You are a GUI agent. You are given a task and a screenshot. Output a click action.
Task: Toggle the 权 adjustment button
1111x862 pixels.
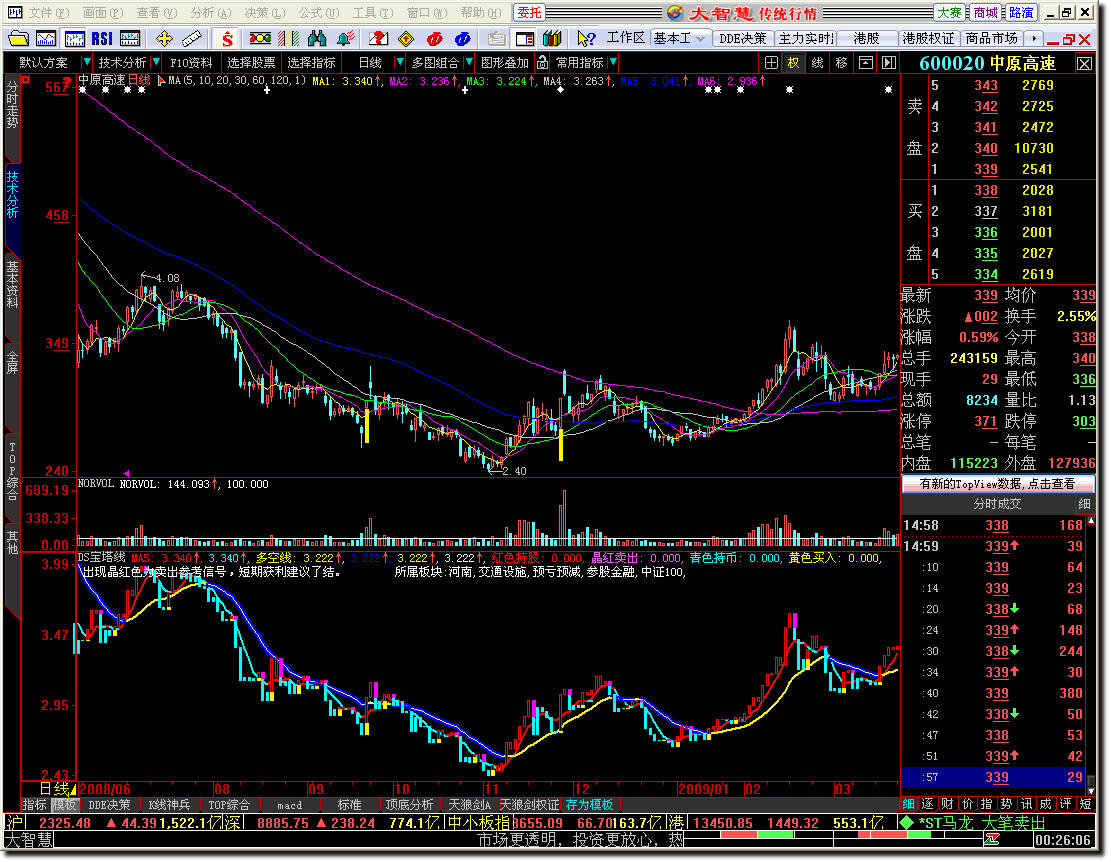794,63
